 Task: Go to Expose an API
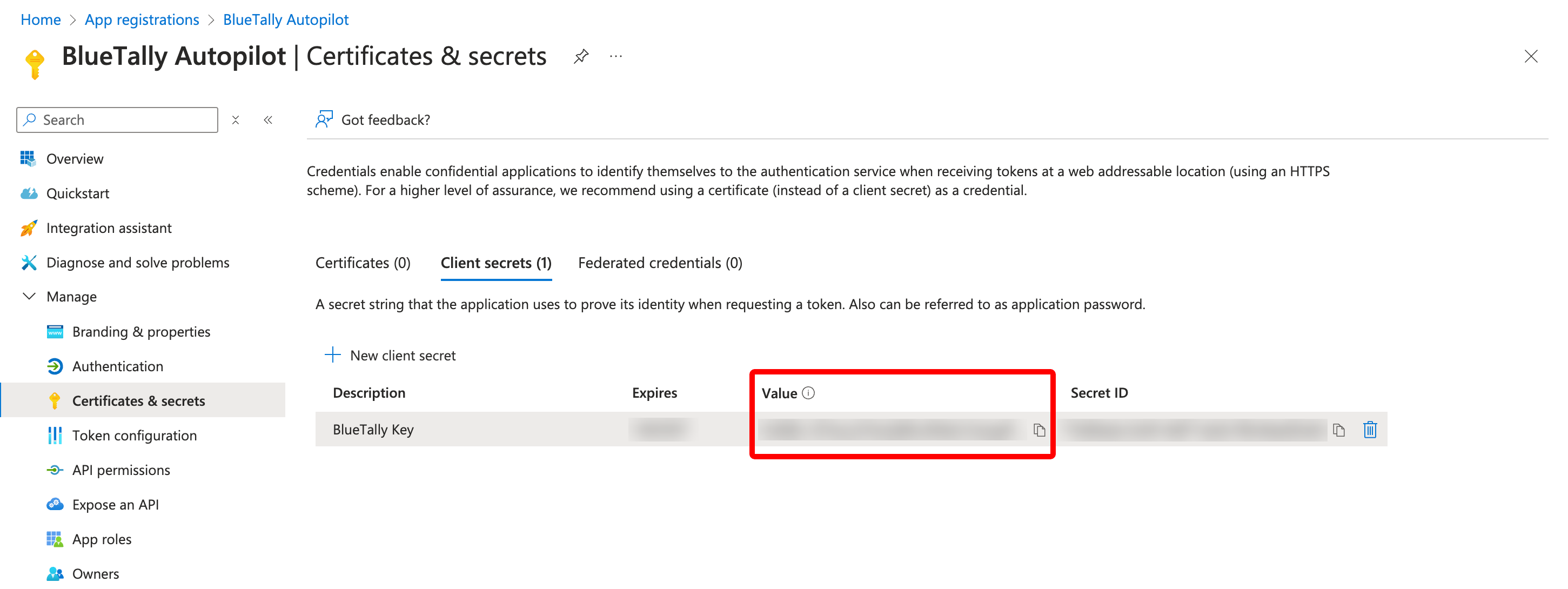click(116, 504)
